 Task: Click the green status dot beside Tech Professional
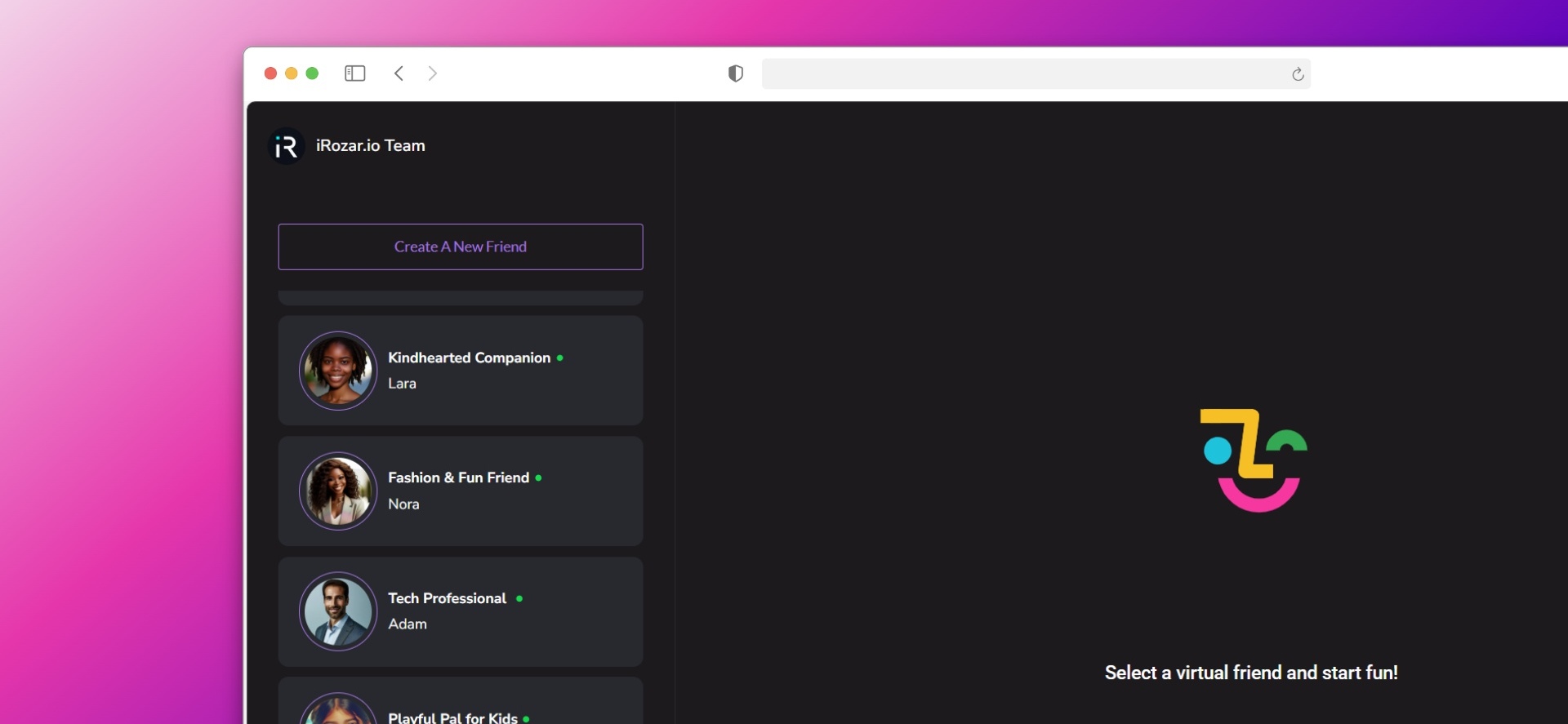[x=519, y=599]
